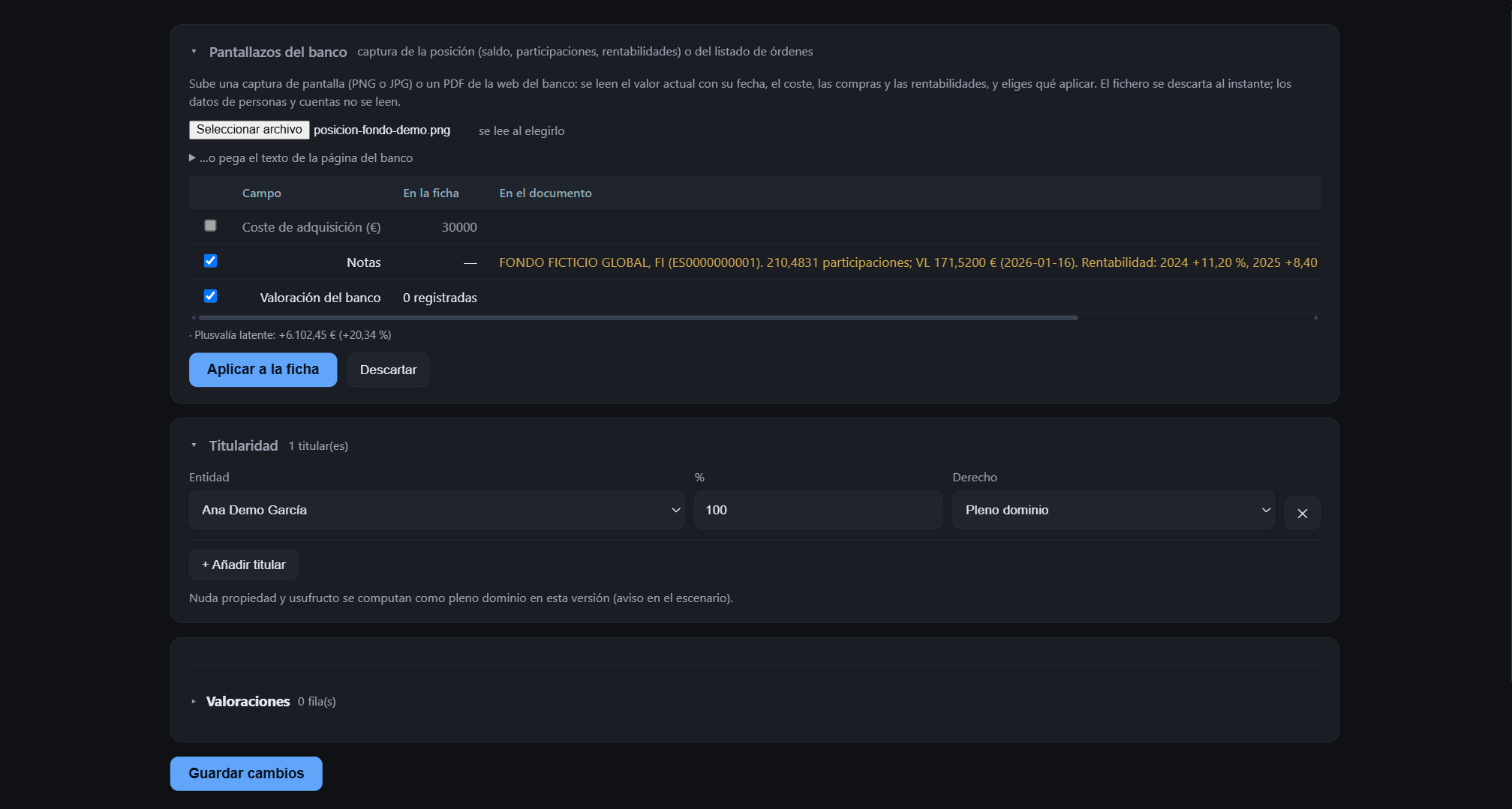This screenshot has width=1512, height=809.
Task: Open the Entidad dropdown
Action: 437,510
